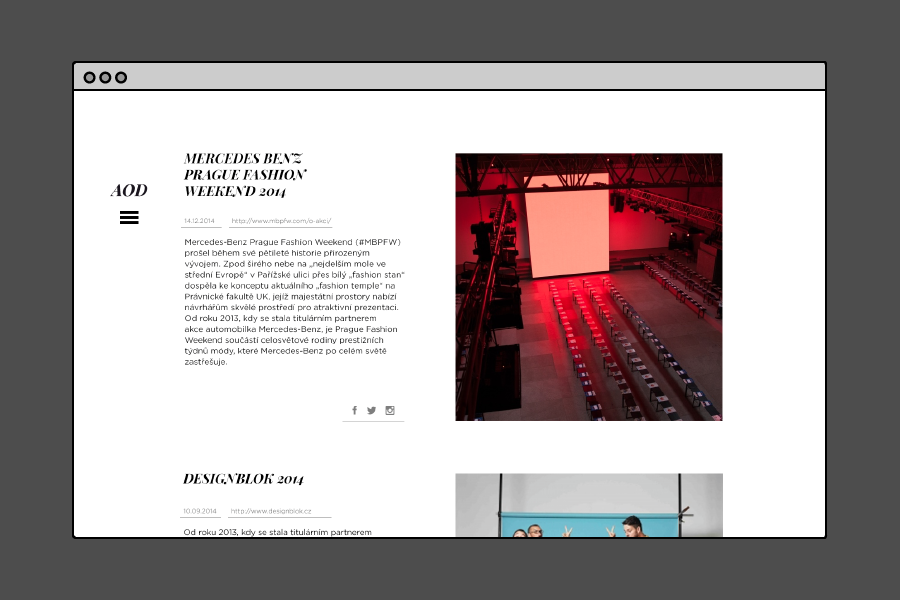Click the AOD logo
This screenshot has height=600, width=900.
pos(129,190)
